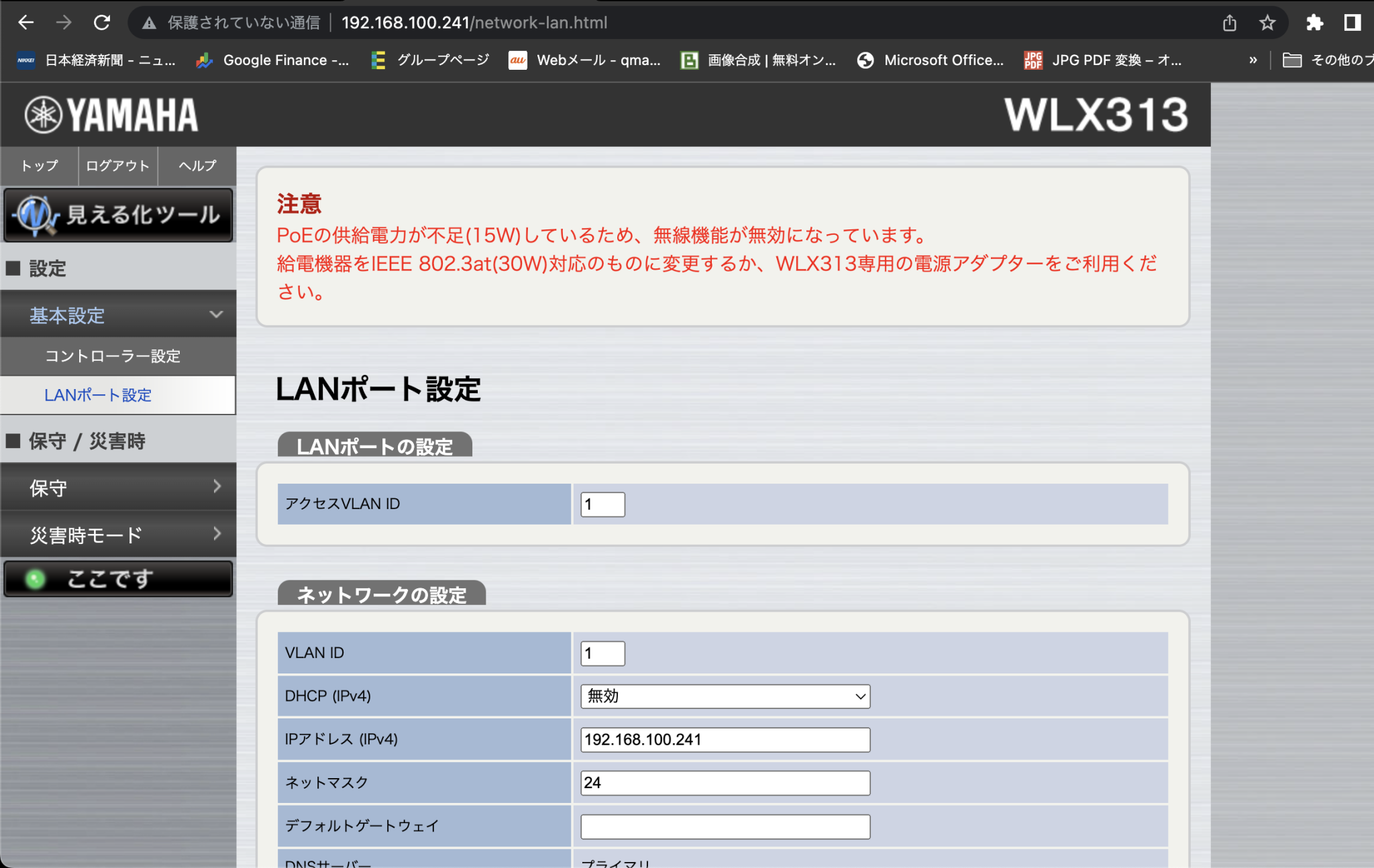Reload the current page

pos(102,22)
